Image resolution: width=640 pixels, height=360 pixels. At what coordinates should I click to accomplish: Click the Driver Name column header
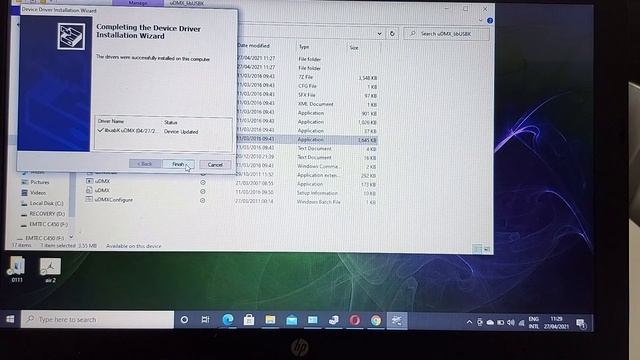point(111,121)
